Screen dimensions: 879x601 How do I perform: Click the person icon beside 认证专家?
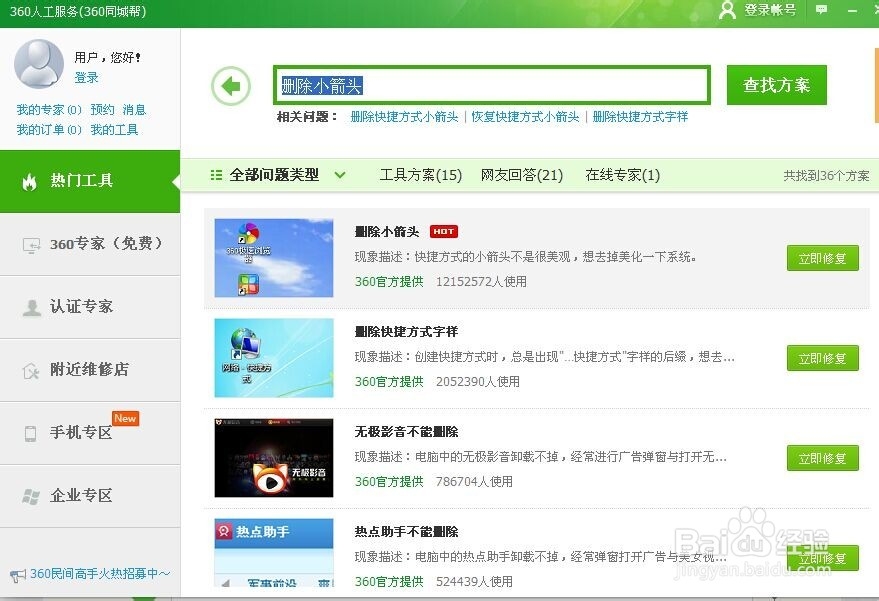(x=31, y=307)
